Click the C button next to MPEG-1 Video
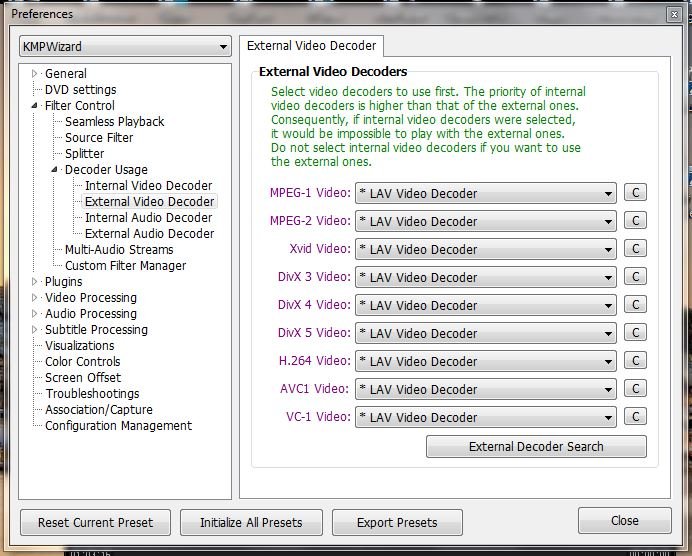The width and height of the screenshot is (692, 556). pyautogui.click(x=635, y=193)
